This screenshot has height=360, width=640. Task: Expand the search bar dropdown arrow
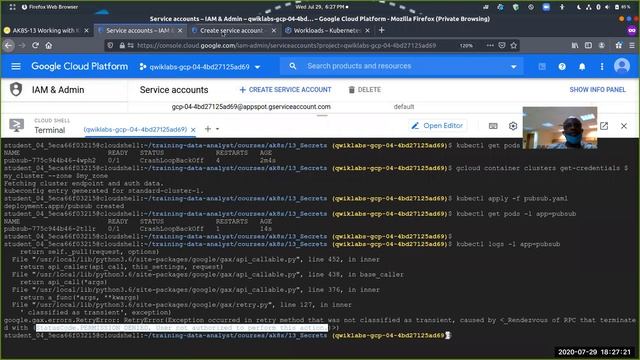[x=513, y=67]
